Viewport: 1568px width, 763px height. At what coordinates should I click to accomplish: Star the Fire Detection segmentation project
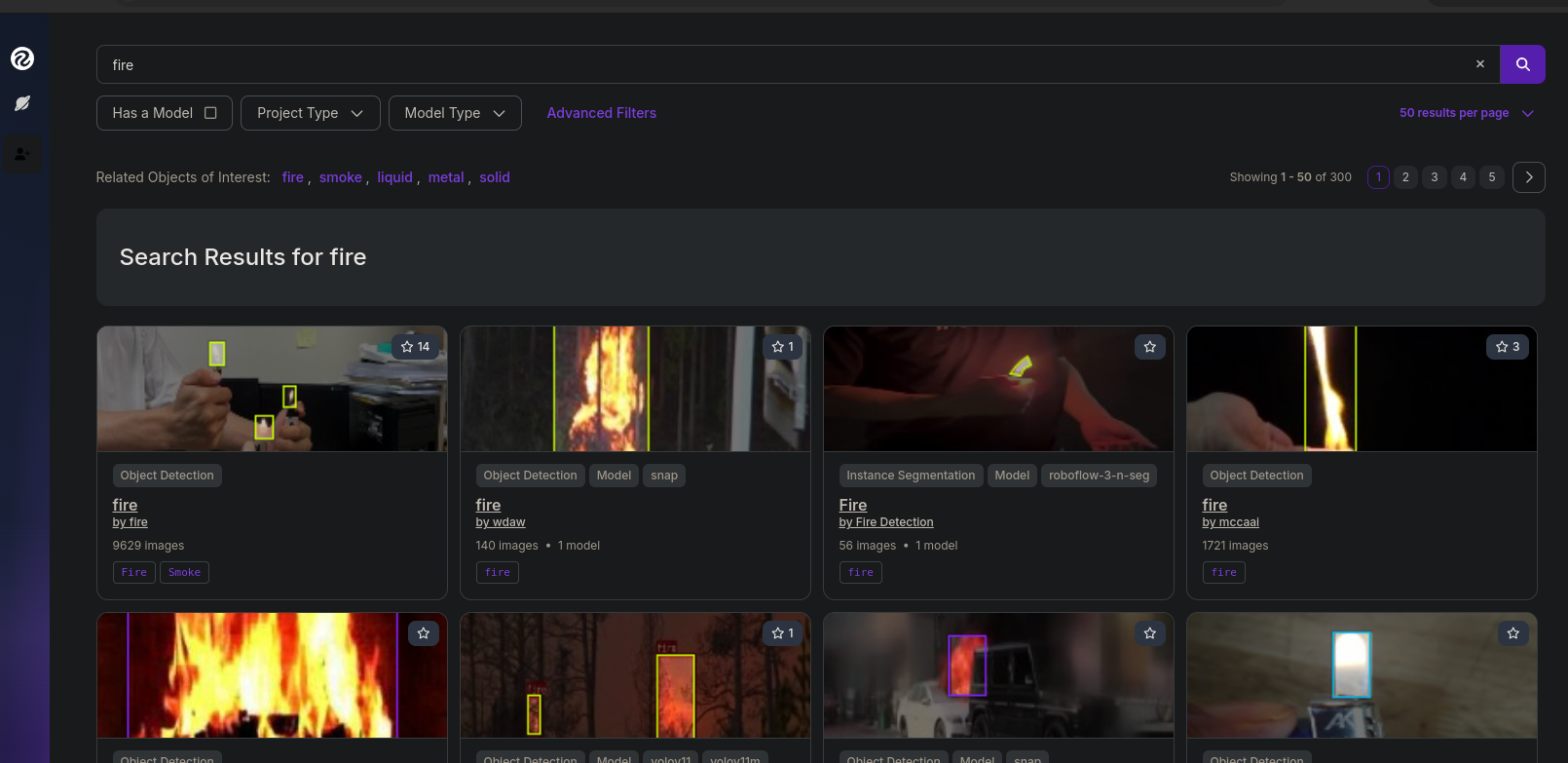1150,347
